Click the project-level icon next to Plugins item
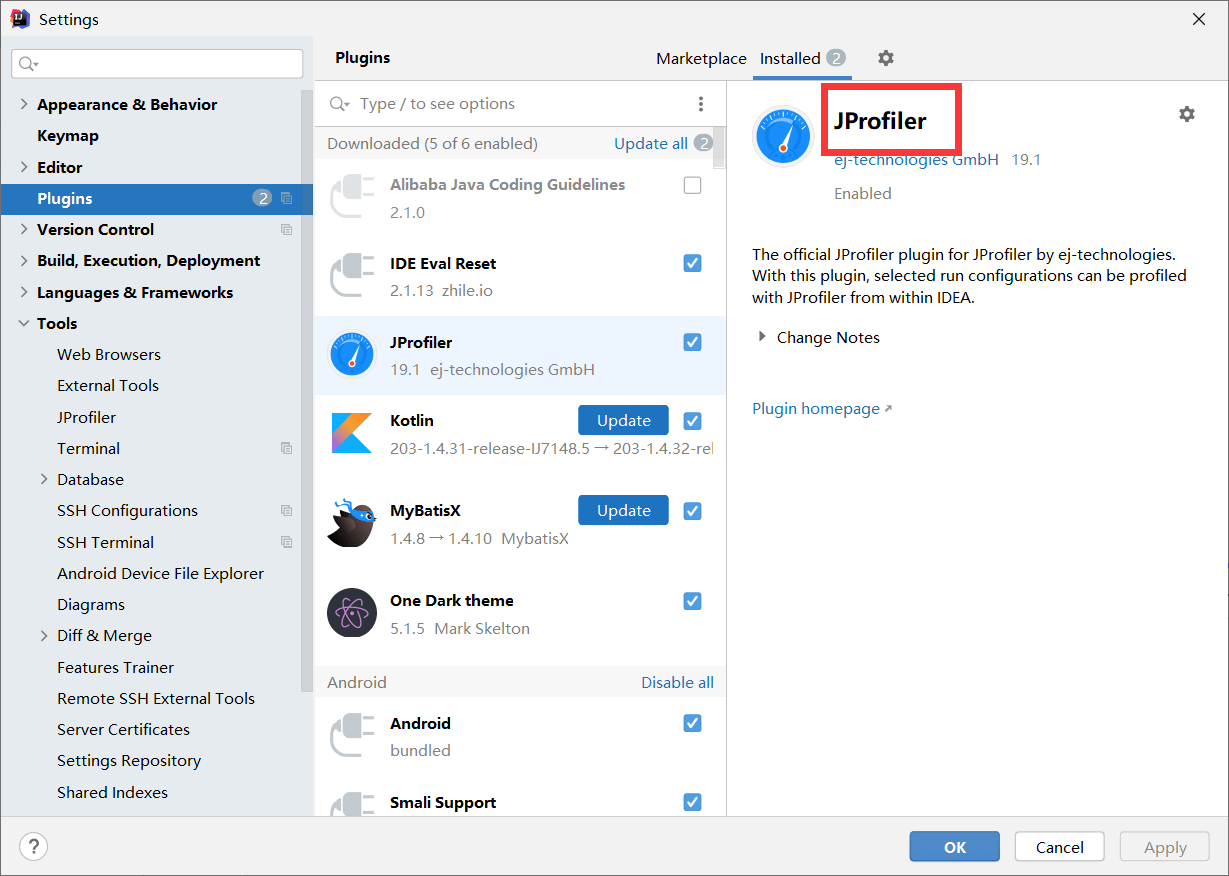The image size is (1229, 876). [287, 198]
